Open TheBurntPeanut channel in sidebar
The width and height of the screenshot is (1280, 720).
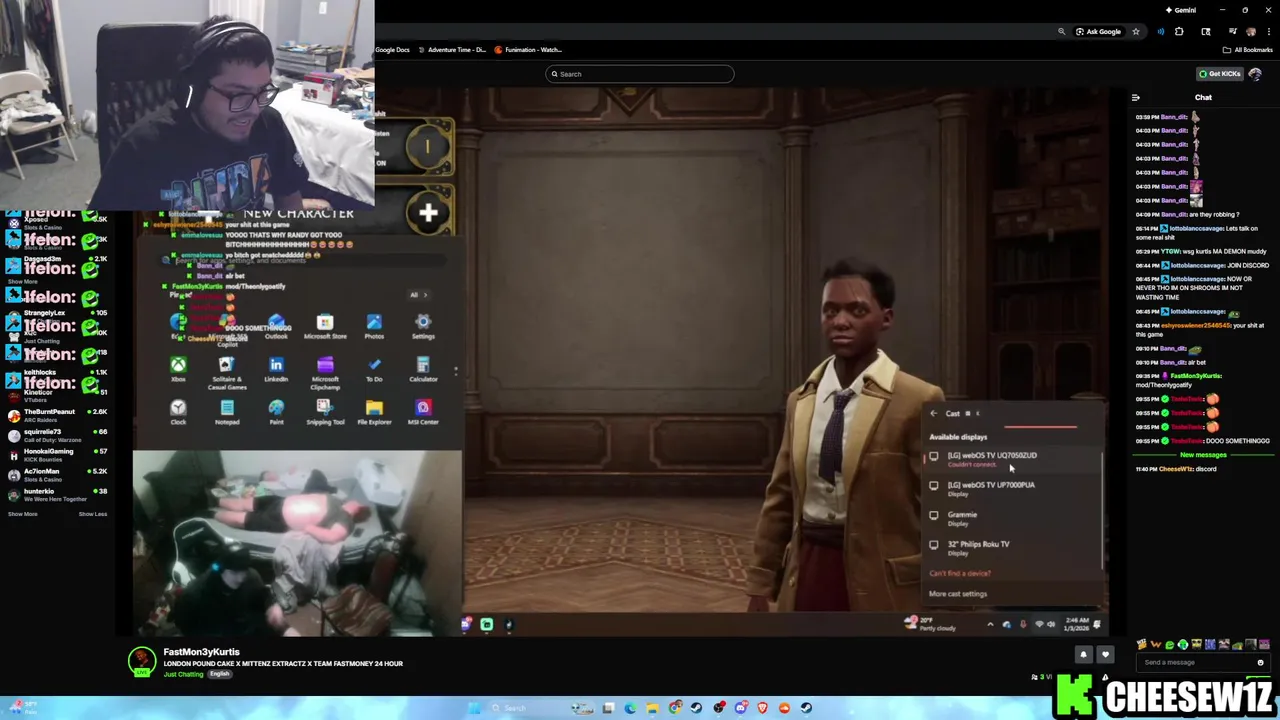(58, 415)
